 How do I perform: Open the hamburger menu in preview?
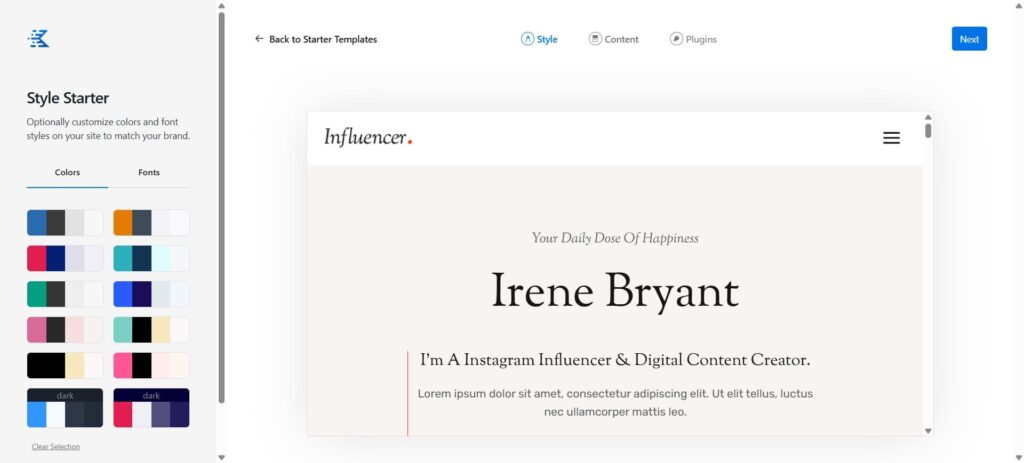[x=891, y=138]
